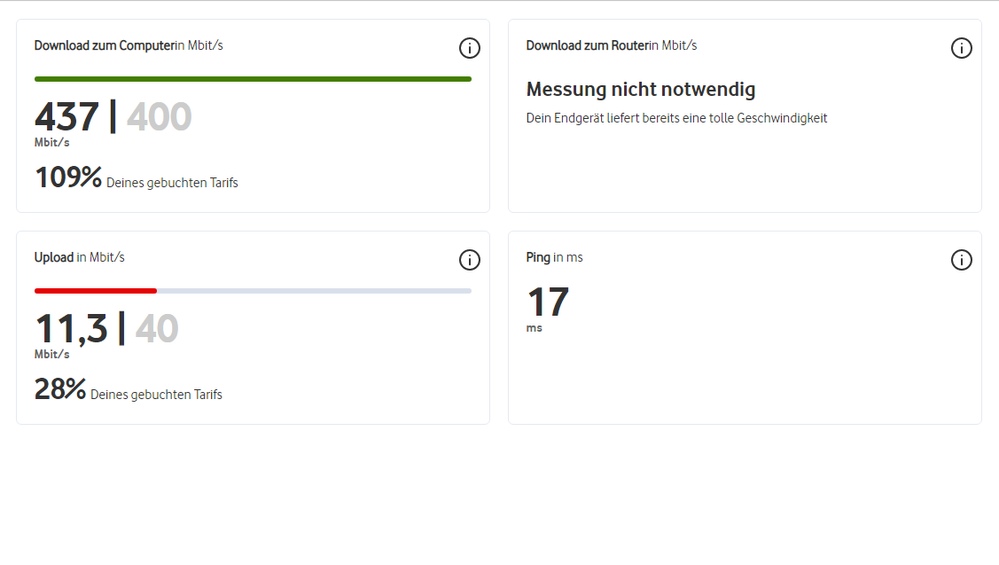Click the grey 400 booked download value
Image resolution: width=999 pixels, height=565 pixels.
click(x=159, y=117)
